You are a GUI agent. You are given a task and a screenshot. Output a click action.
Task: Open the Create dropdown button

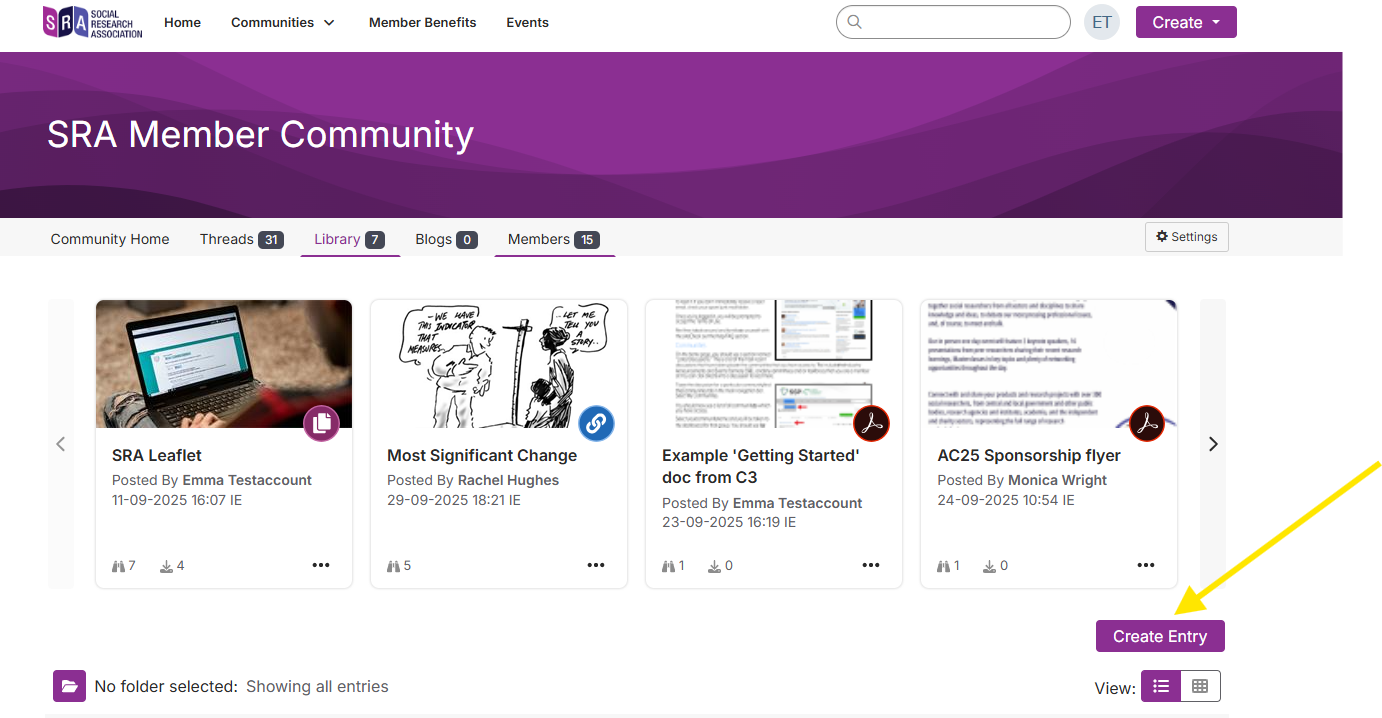pos(1186,22)
